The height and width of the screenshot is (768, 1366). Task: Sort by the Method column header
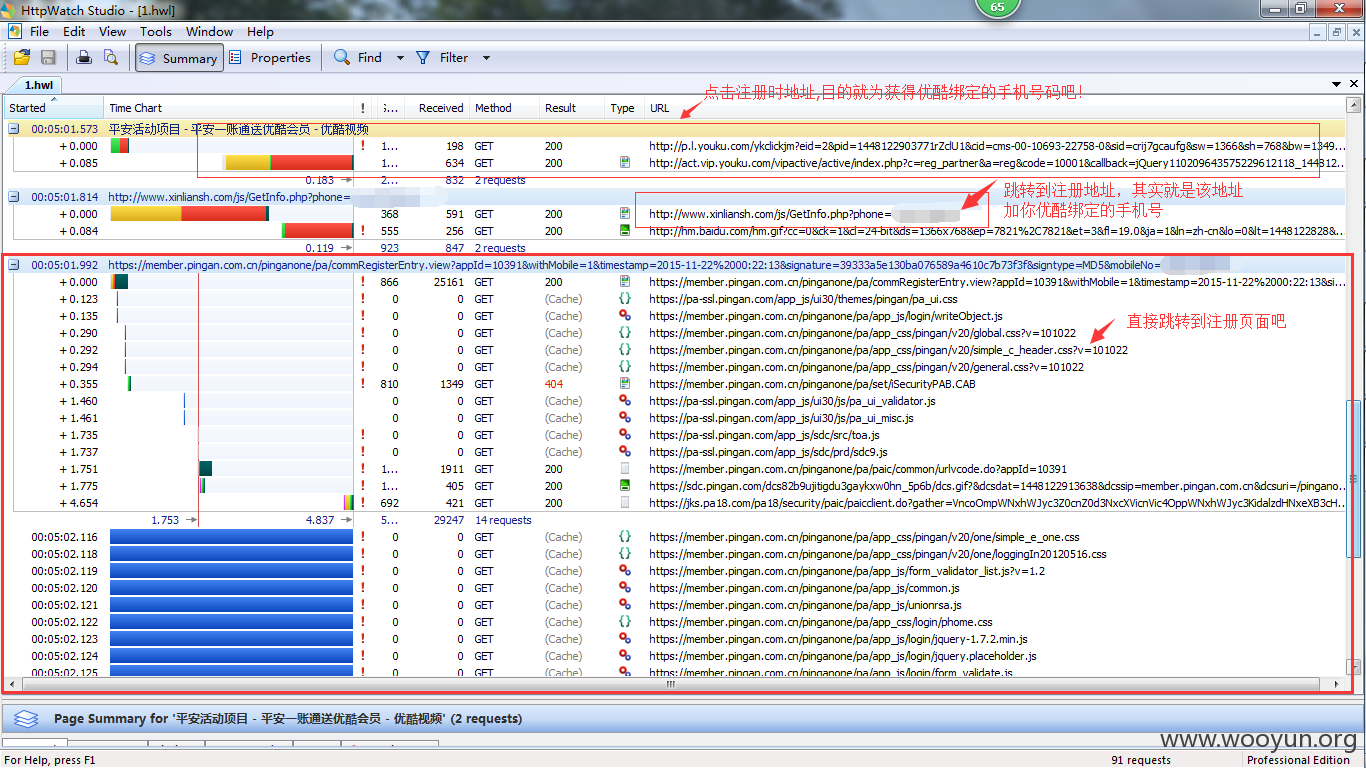pos(505,108)
